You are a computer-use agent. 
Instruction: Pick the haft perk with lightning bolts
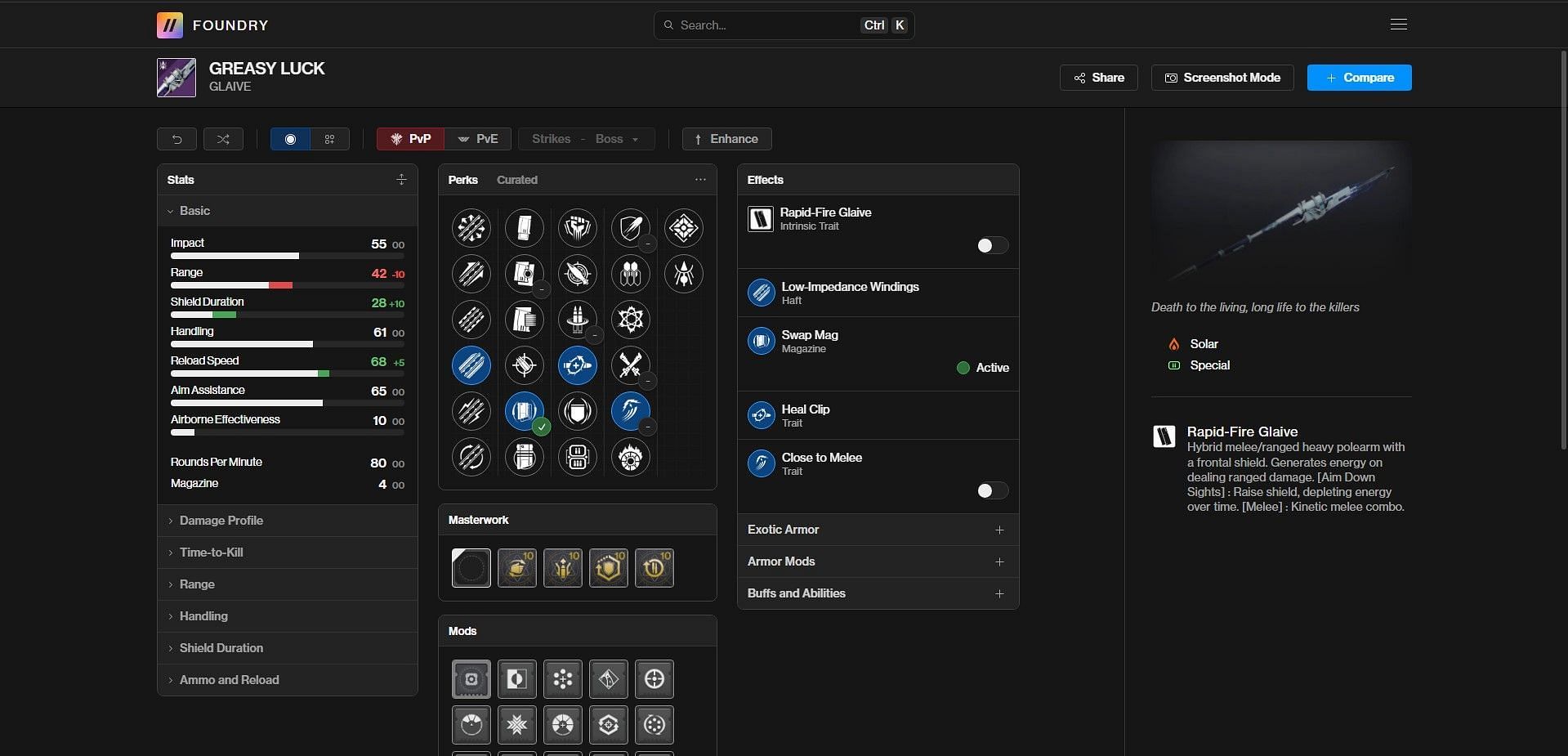point(471,411)
